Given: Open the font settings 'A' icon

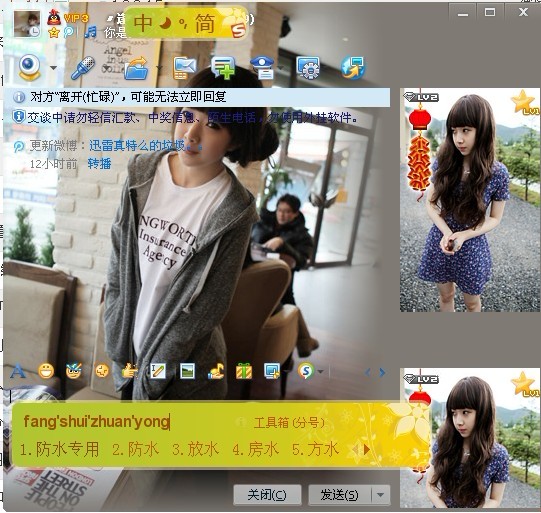Looking at the screenshot, I should [18, 372].
